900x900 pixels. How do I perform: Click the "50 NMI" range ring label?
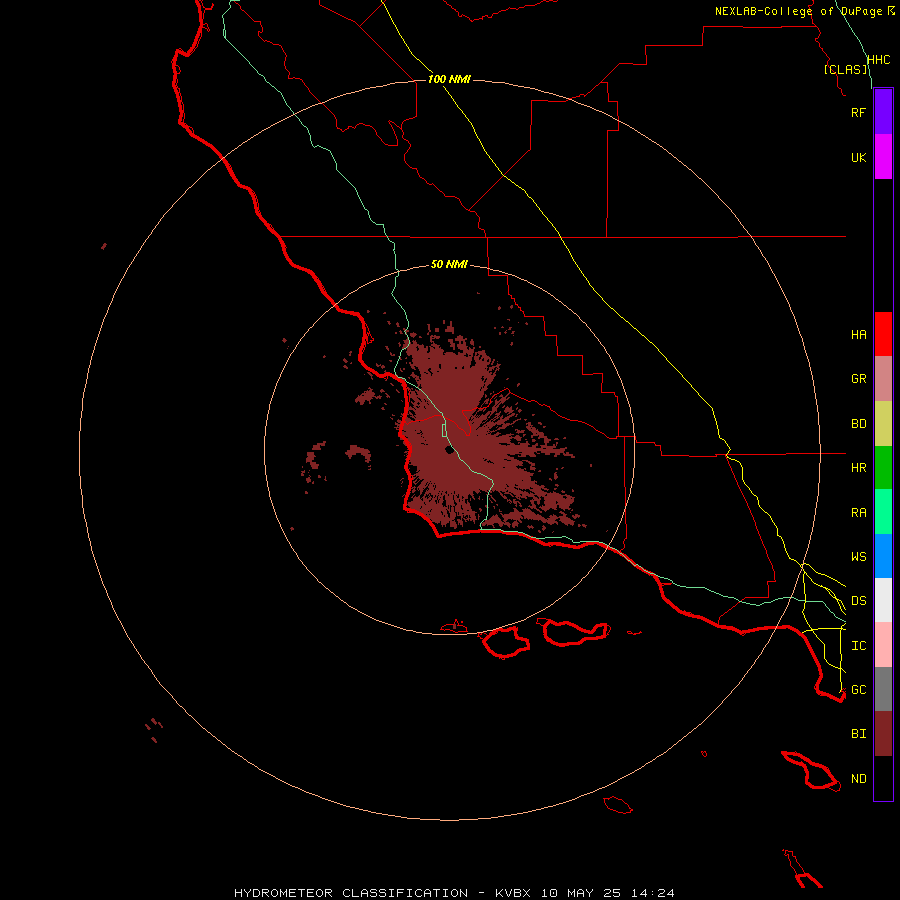click(449, 264)
